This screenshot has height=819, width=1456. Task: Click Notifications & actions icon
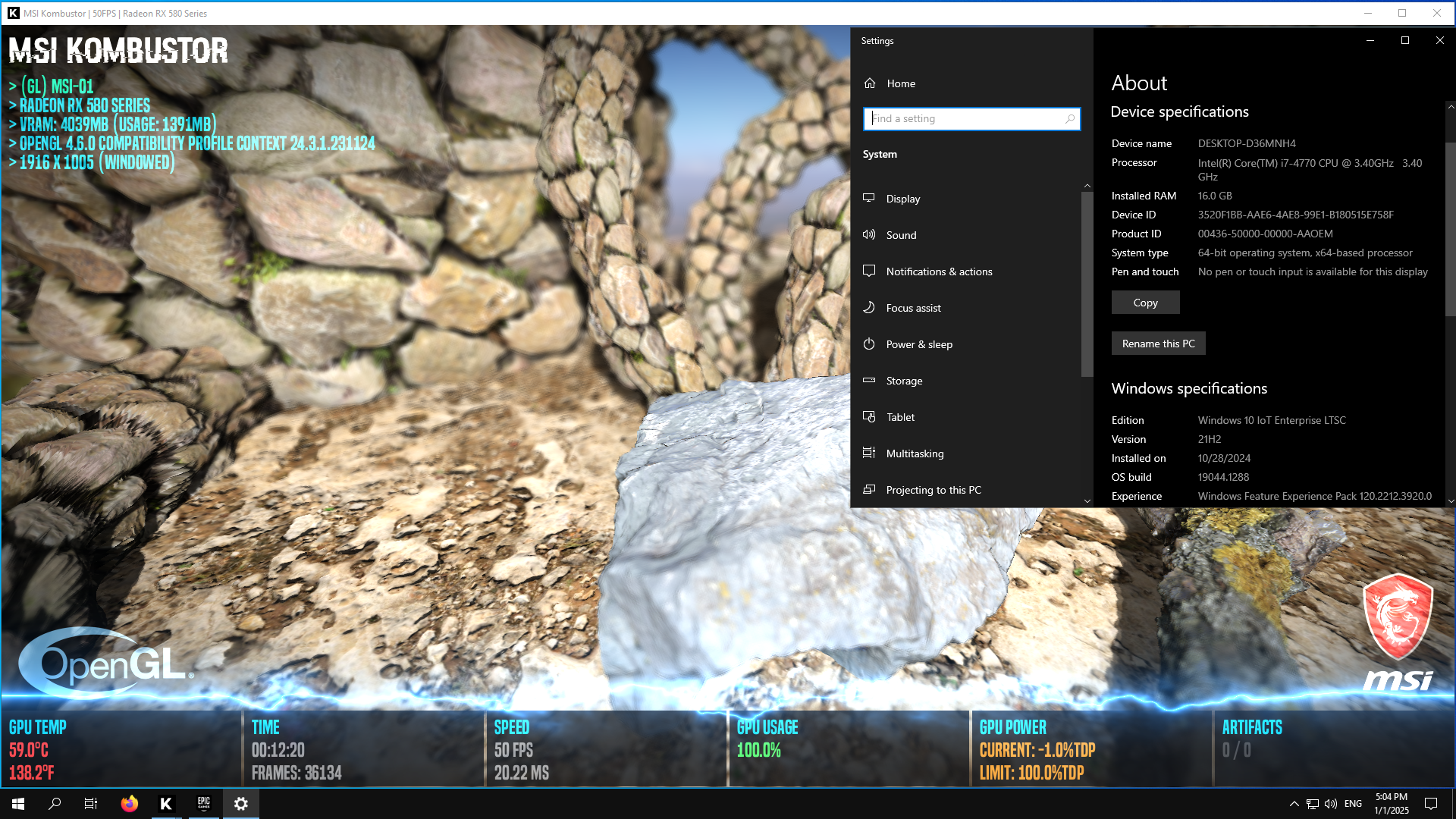869,271
